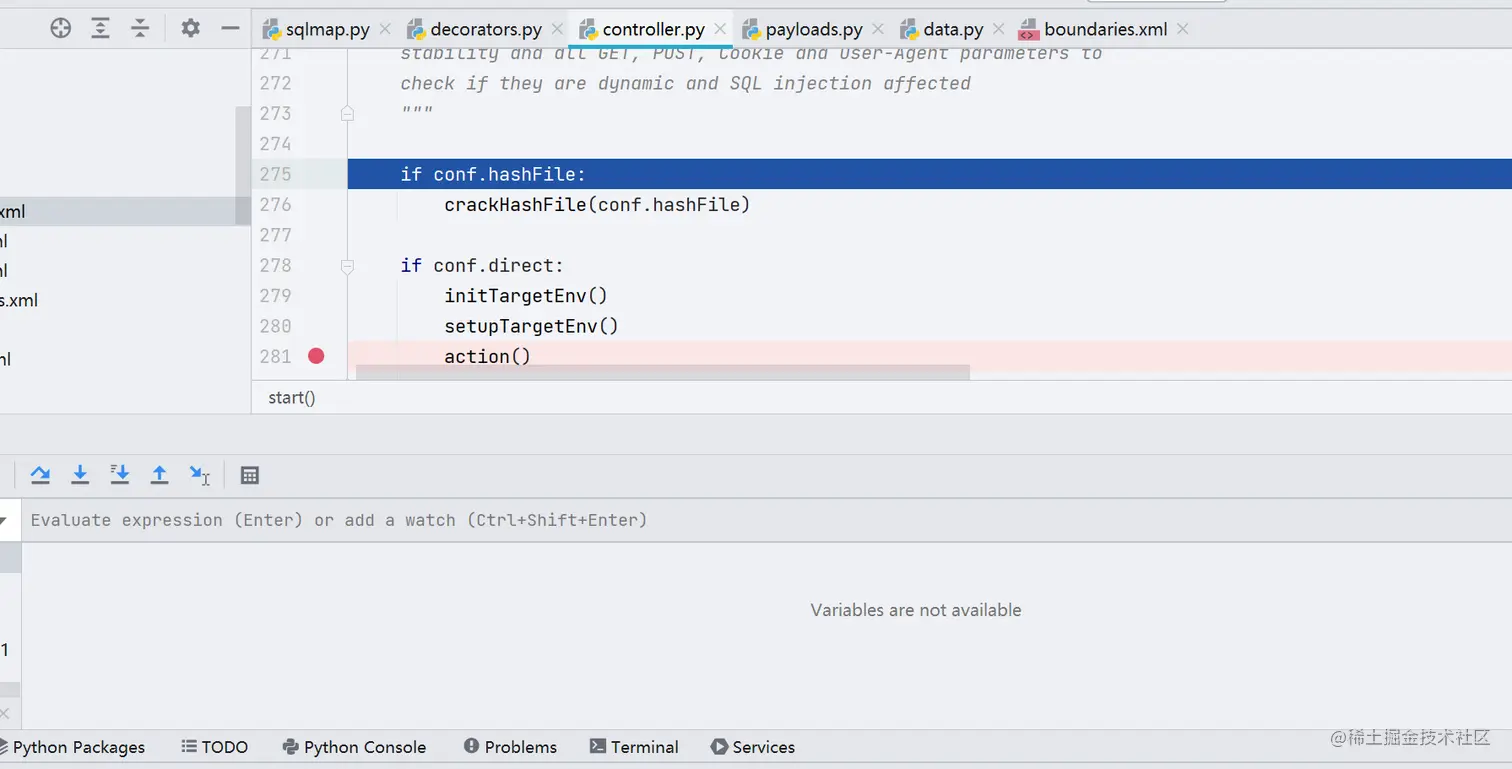Screen dimensions: 1512x769
Task: Click line number 279 in gutter
Action: (x=276, y=296)
